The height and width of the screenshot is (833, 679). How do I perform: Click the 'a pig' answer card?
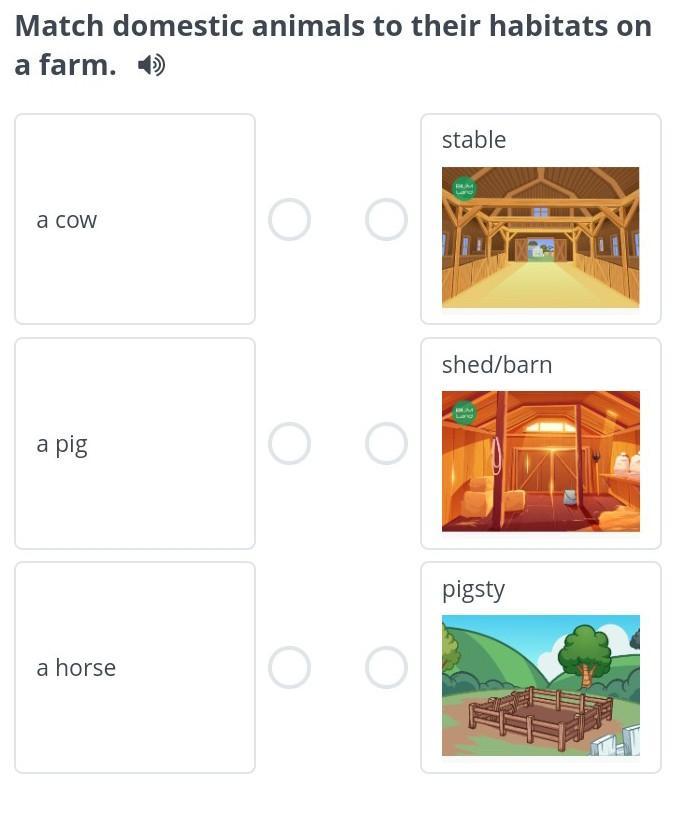click(x=135, y=443)
